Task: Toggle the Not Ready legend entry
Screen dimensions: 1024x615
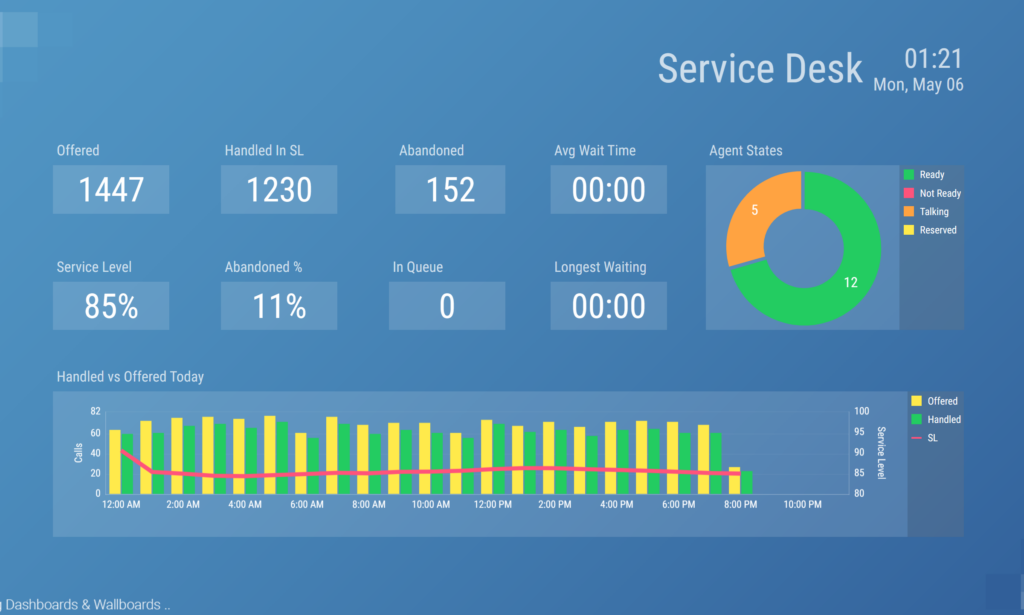Action: pyautogui.click(x=939, y=194)
